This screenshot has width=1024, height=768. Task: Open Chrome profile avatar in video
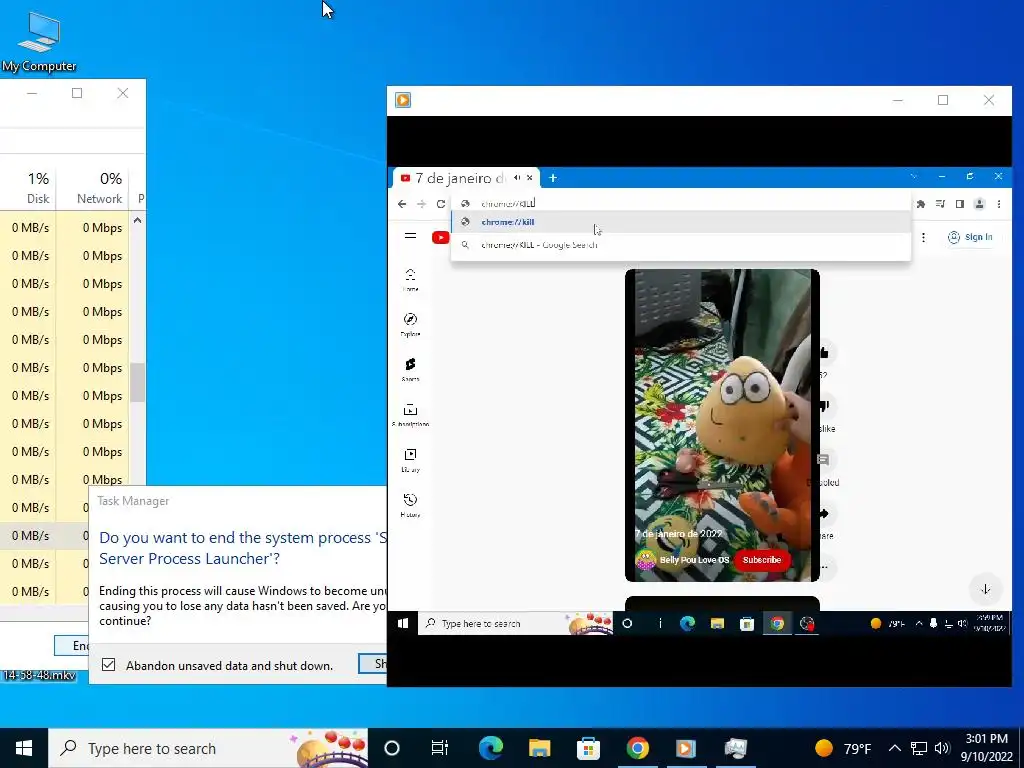(980, 204)
